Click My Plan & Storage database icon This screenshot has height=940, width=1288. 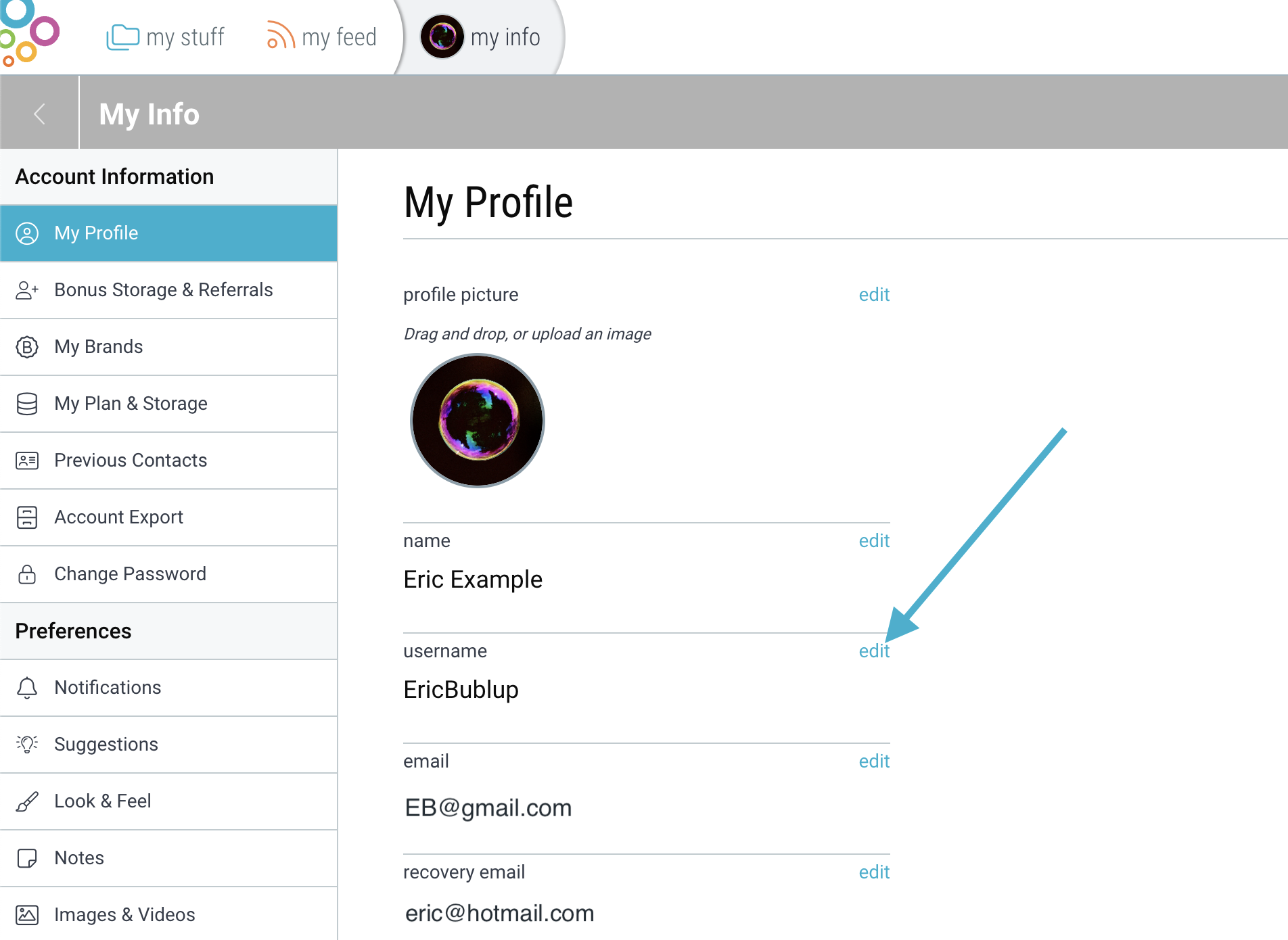(27, 404)
